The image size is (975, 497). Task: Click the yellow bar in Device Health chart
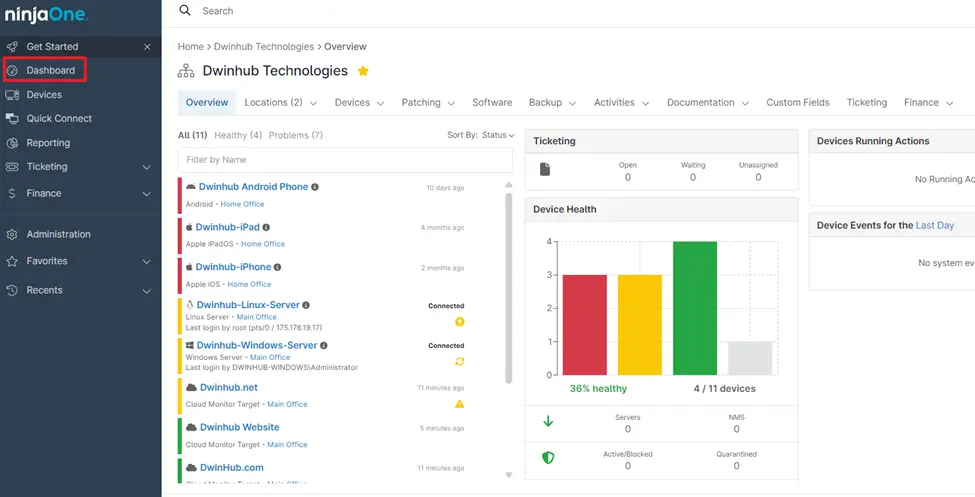[640, 325]
